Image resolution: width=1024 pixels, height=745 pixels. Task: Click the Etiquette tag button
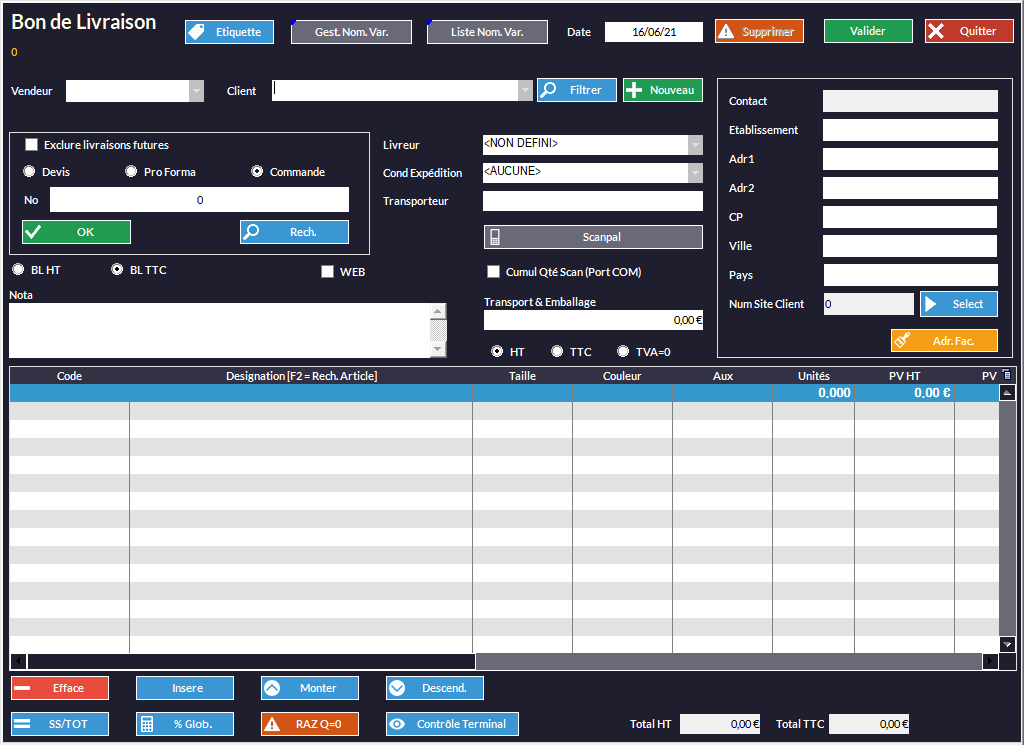[229, 32]
